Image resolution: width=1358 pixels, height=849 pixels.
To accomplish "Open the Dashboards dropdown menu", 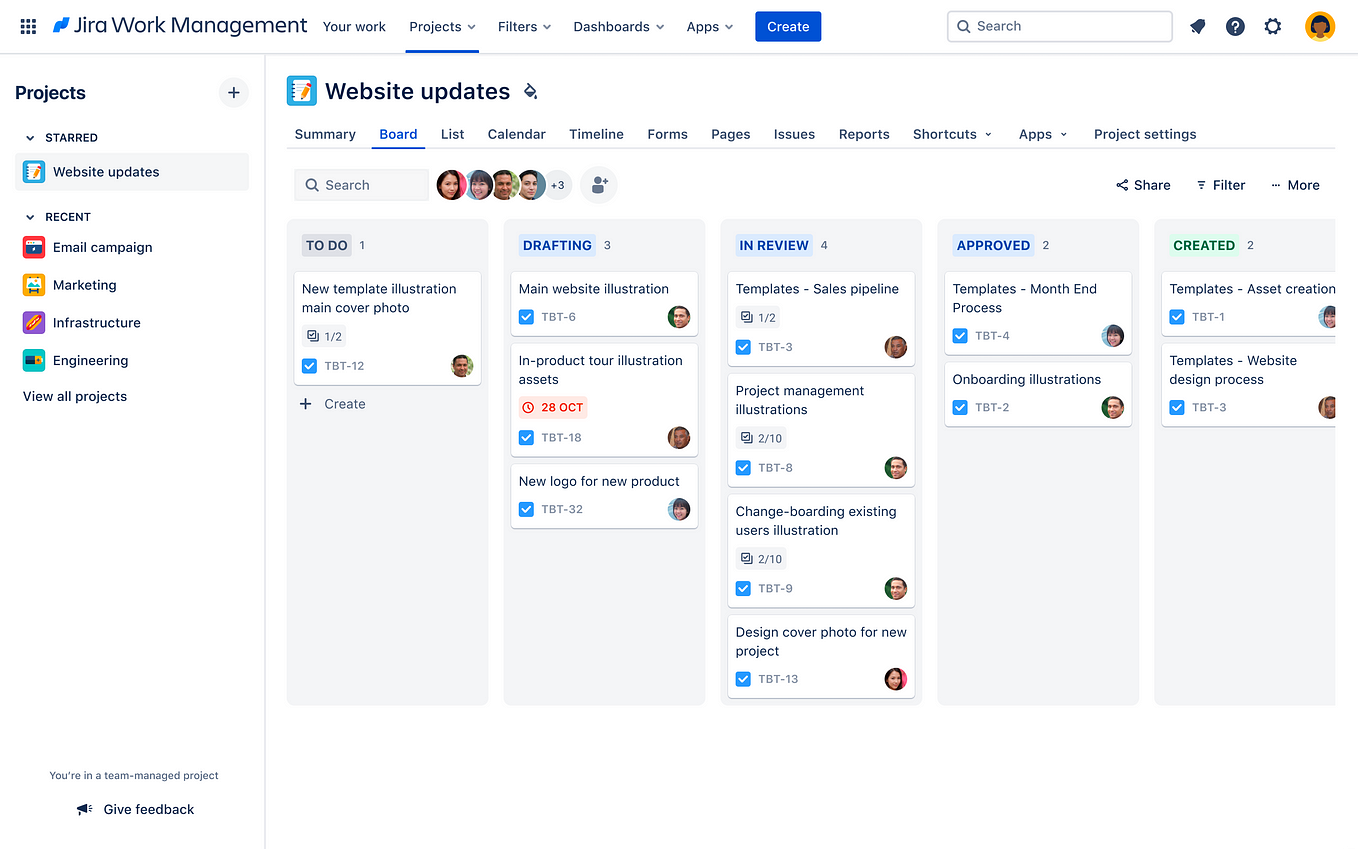I will pos(619,27).
